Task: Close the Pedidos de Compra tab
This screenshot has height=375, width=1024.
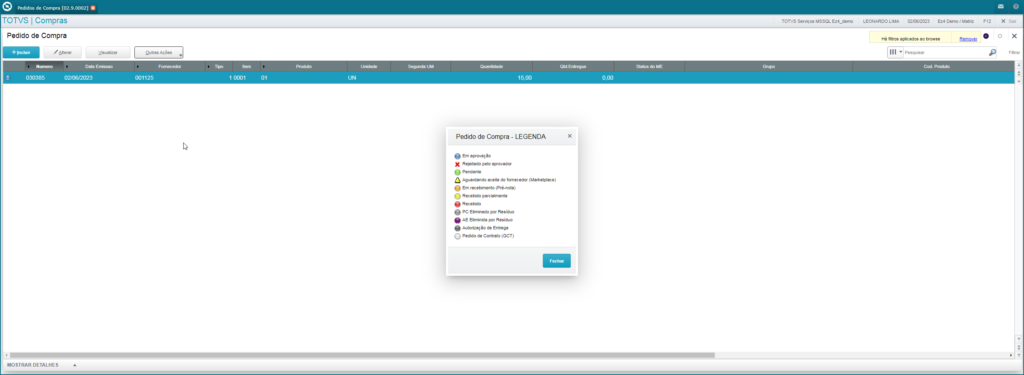Action: pos(93,8)
